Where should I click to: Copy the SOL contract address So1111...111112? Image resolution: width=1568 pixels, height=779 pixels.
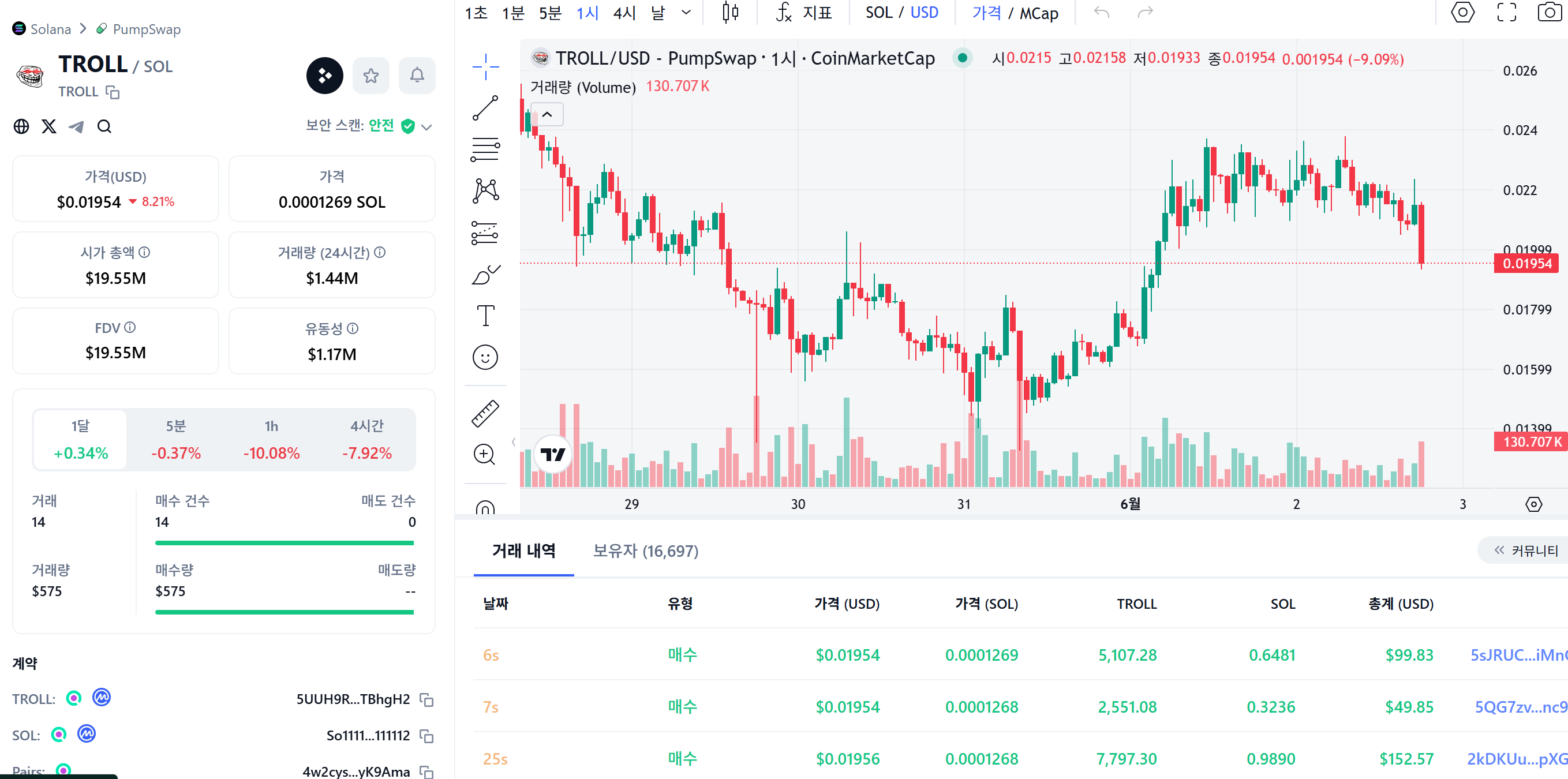click(426, 736)
